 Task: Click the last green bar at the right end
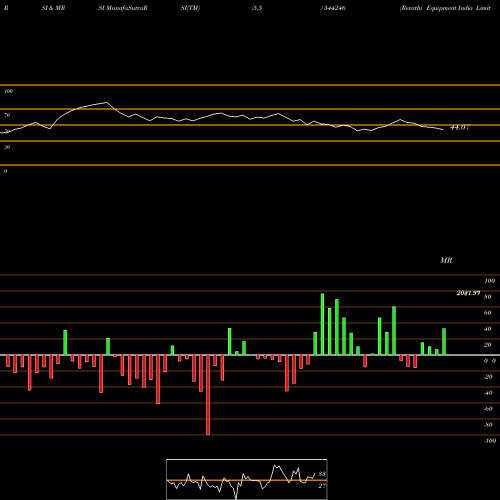coord(444,342)
